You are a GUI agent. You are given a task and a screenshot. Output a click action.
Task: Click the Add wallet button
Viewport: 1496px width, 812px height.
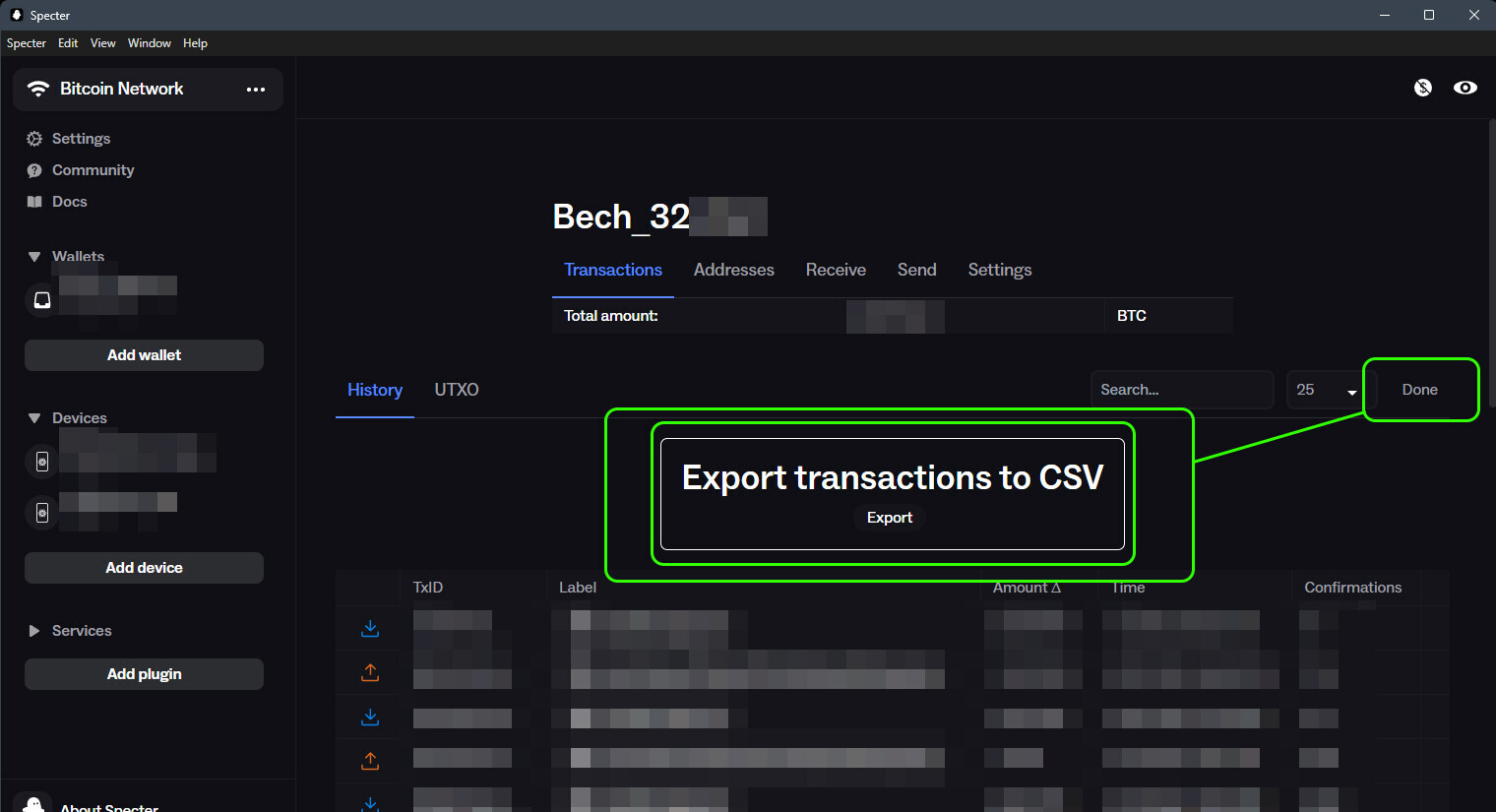144,355
